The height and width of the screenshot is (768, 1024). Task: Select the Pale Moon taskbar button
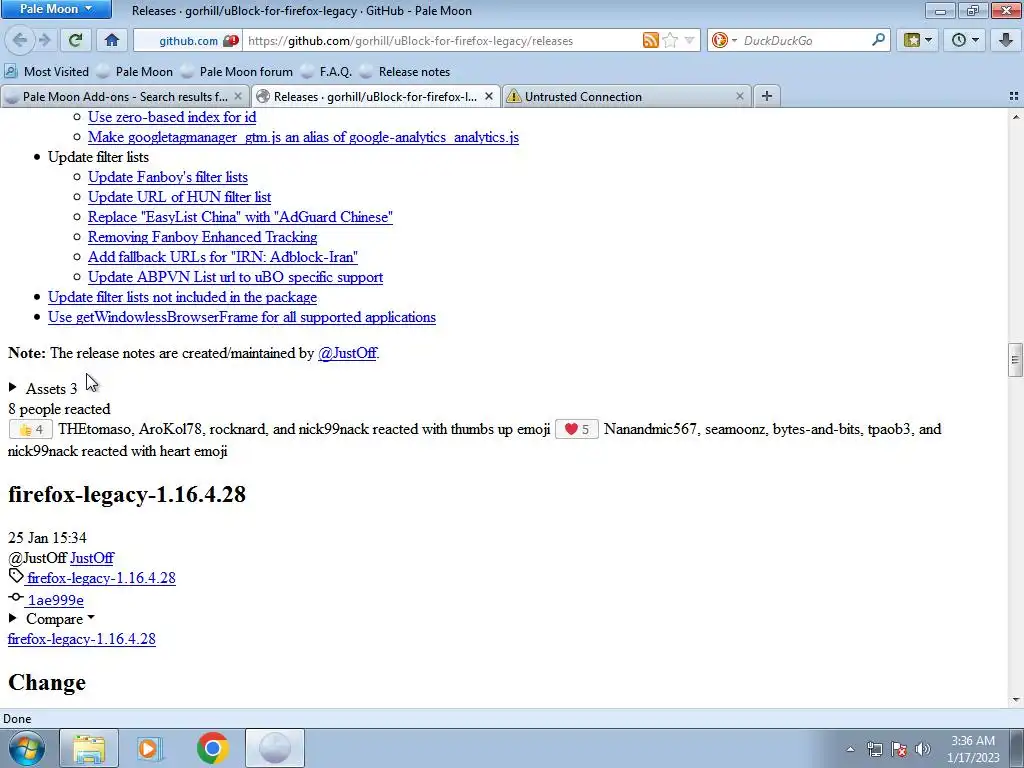point(275,748)
